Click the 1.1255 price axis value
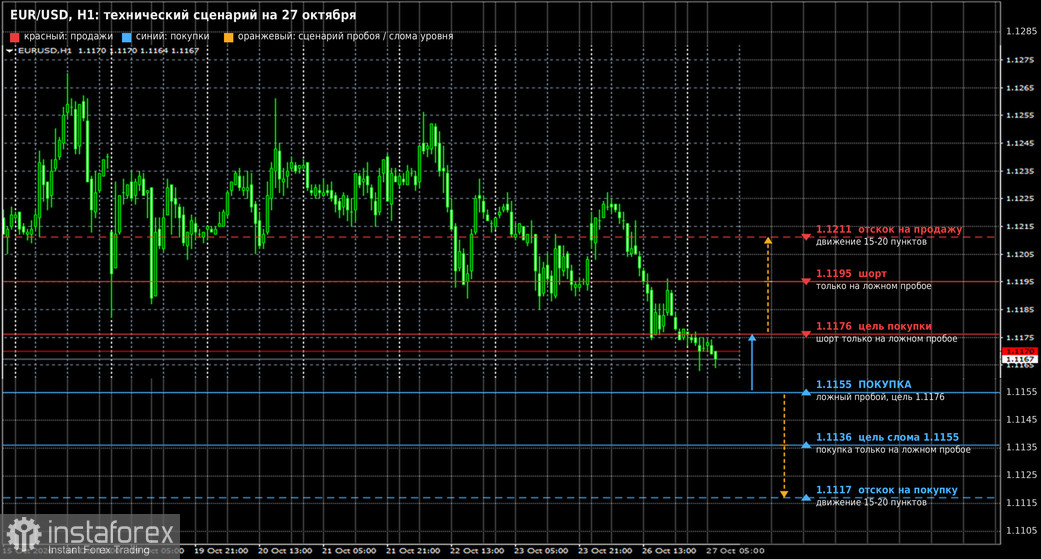Viewport: 1041px width, 559px height. click(1020, 116)
